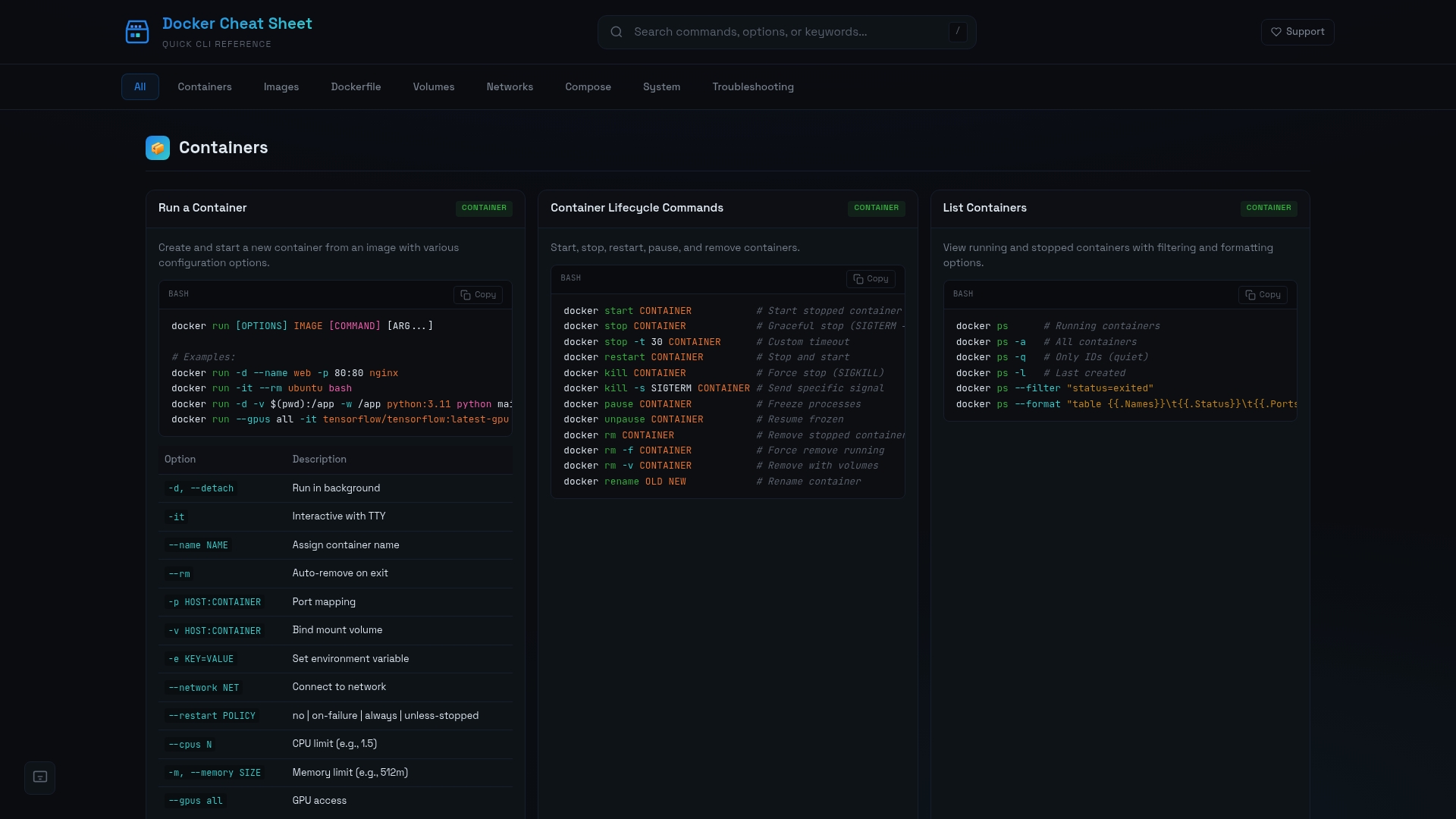1456x819 pixels.
Task: Click the Docker Cheat Sheet logo icon
Action: [137, 32]
